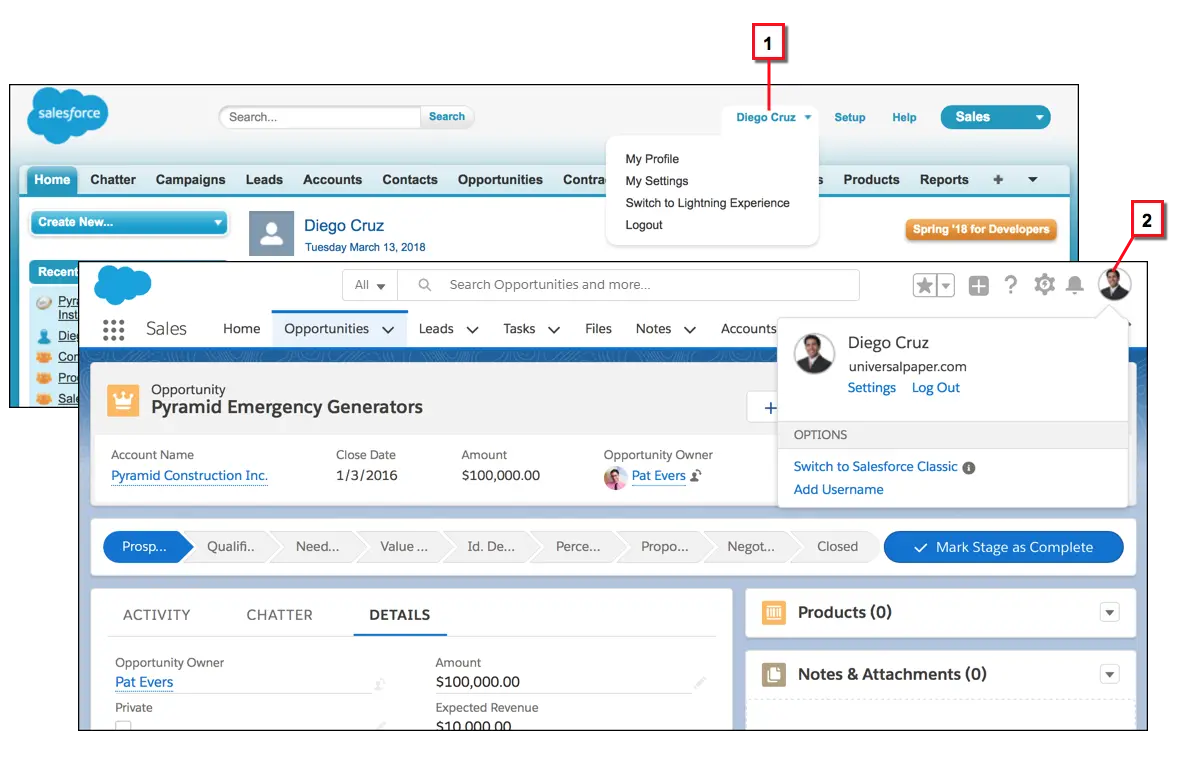The height and width of the screenshot is (761, 1185).
Task: Click Switch to Salesforce Classic link
Action: point(875,467)
